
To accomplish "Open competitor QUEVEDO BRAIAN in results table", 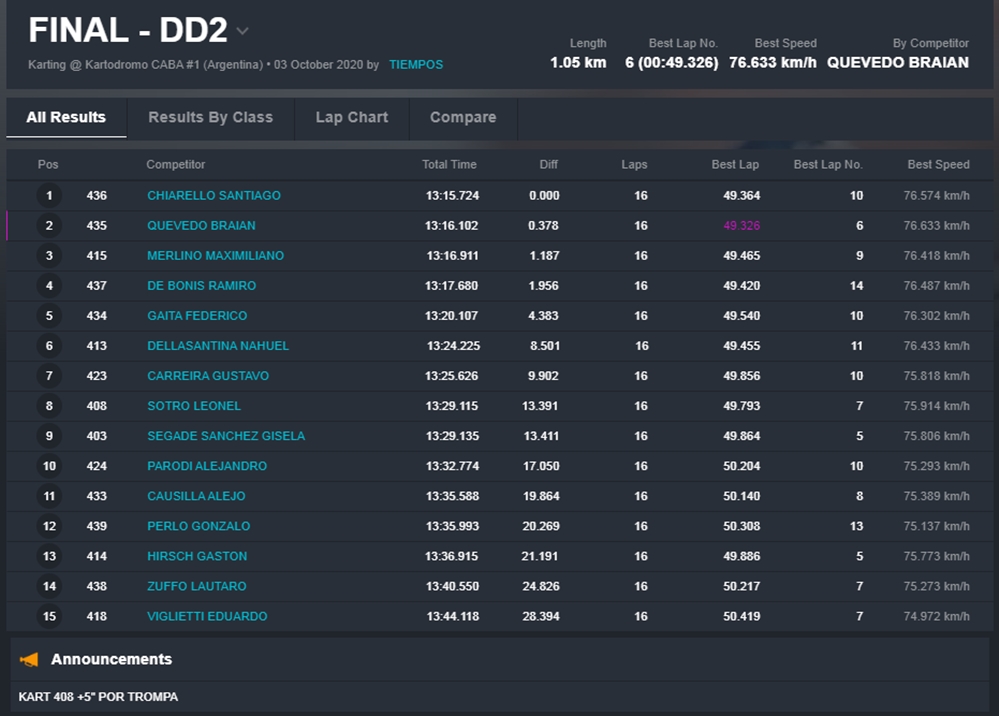I will click(x=201, y=226).
